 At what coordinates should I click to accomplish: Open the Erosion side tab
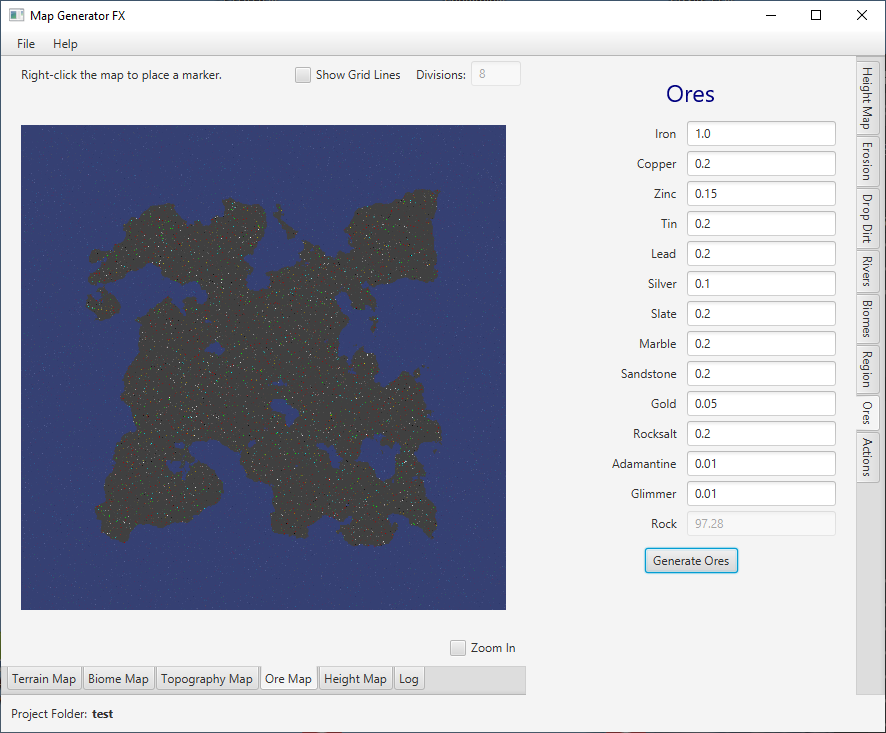tap(866, 160)
